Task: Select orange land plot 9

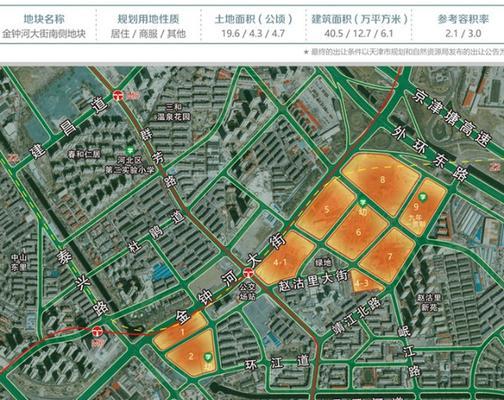Action: 422,207
